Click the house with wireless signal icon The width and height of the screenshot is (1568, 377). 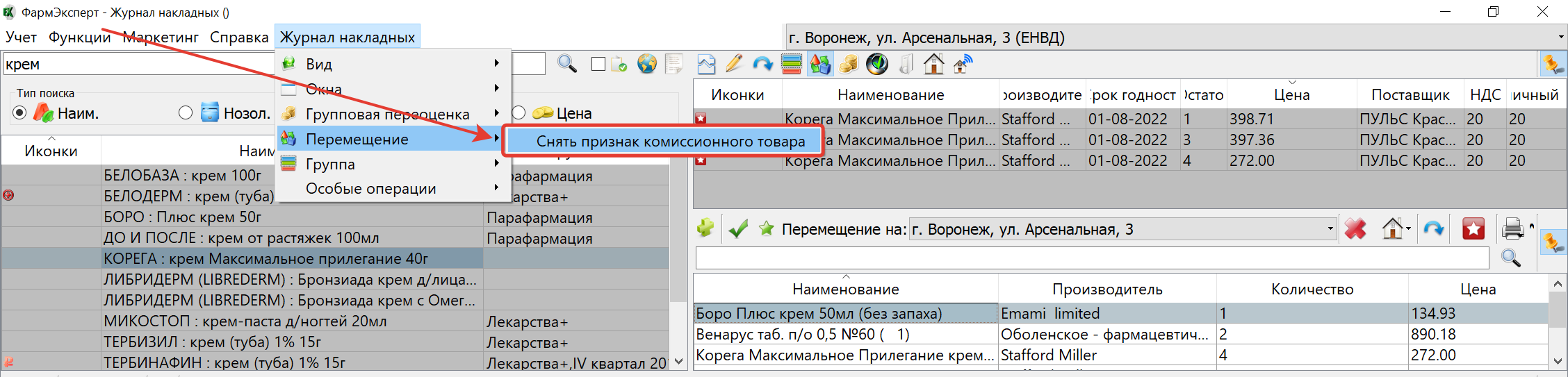tap(963, 65)
